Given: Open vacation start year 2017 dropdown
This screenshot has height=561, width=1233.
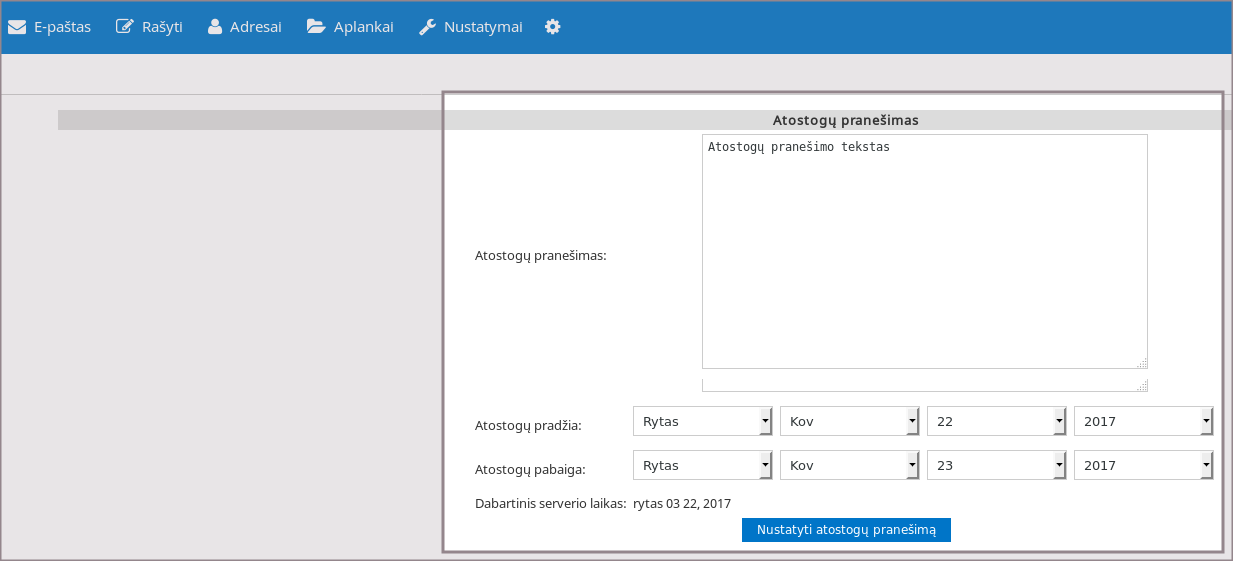Looking at the screenshot, I should (1143, 421).
